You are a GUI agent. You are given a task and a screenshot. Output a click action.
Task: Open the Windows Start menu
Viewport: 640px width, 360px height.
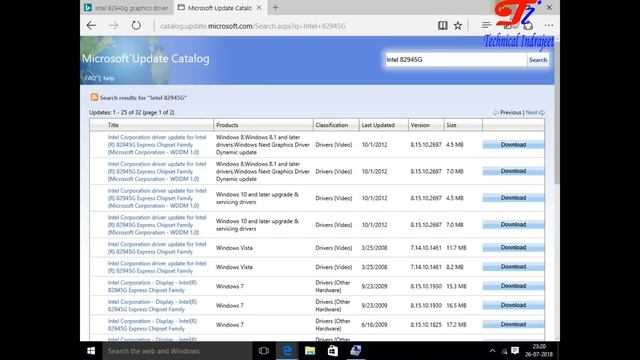[91, 351]
